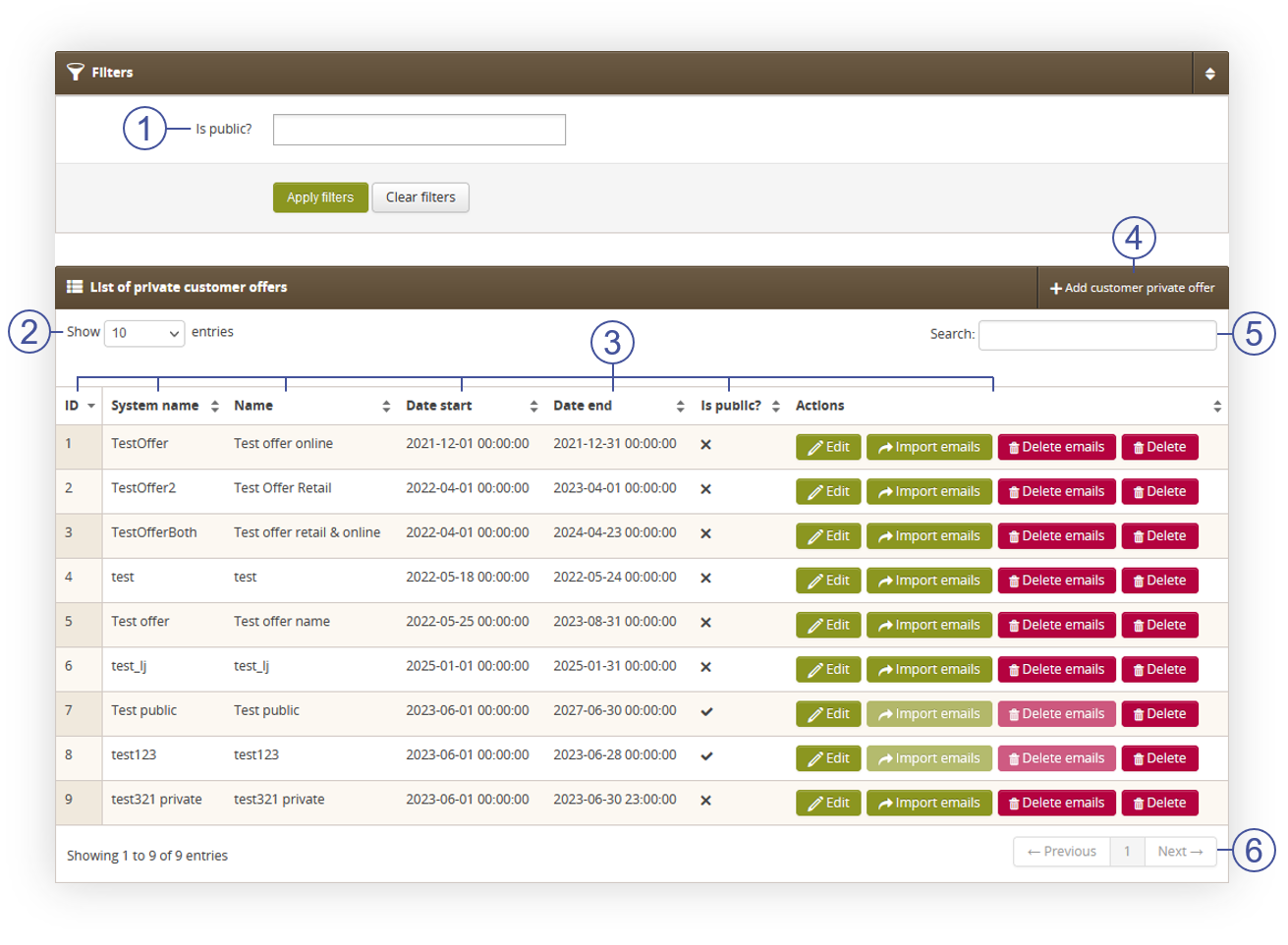Edit the test321 private offer
The image size is (1288, 945).
(828, 804)
